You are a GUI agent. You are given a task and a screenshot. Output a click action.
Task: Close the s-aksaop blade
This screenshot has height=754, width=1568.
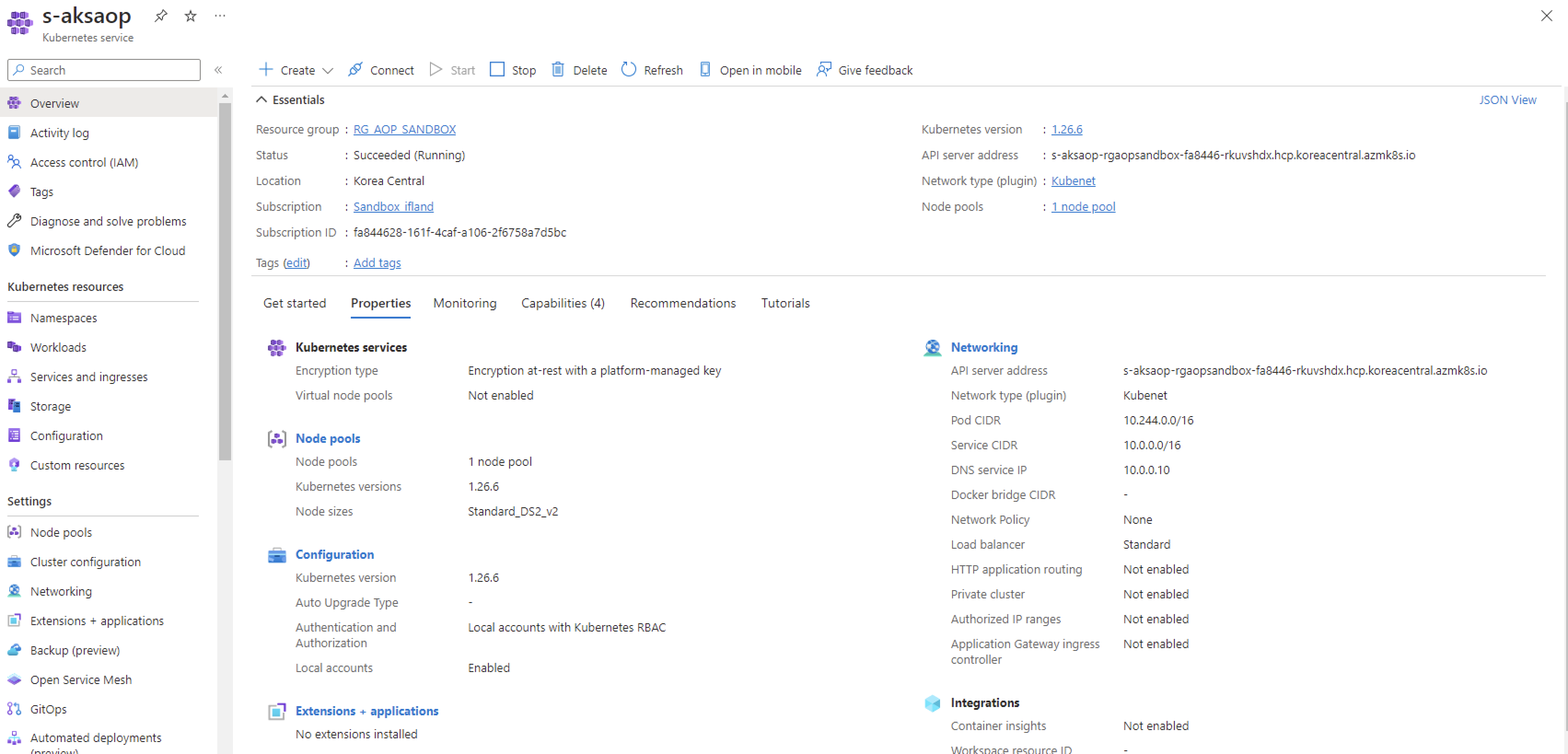(1547, 16)
